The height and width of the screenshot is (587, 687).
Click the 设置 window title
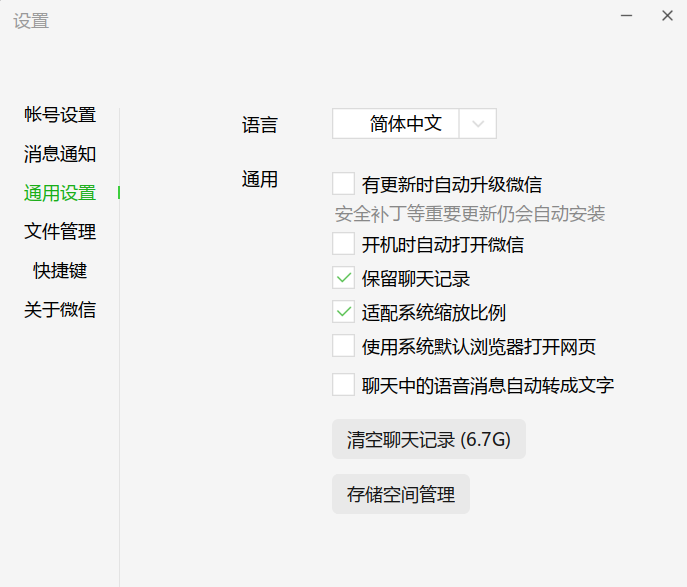coord(31,21)
